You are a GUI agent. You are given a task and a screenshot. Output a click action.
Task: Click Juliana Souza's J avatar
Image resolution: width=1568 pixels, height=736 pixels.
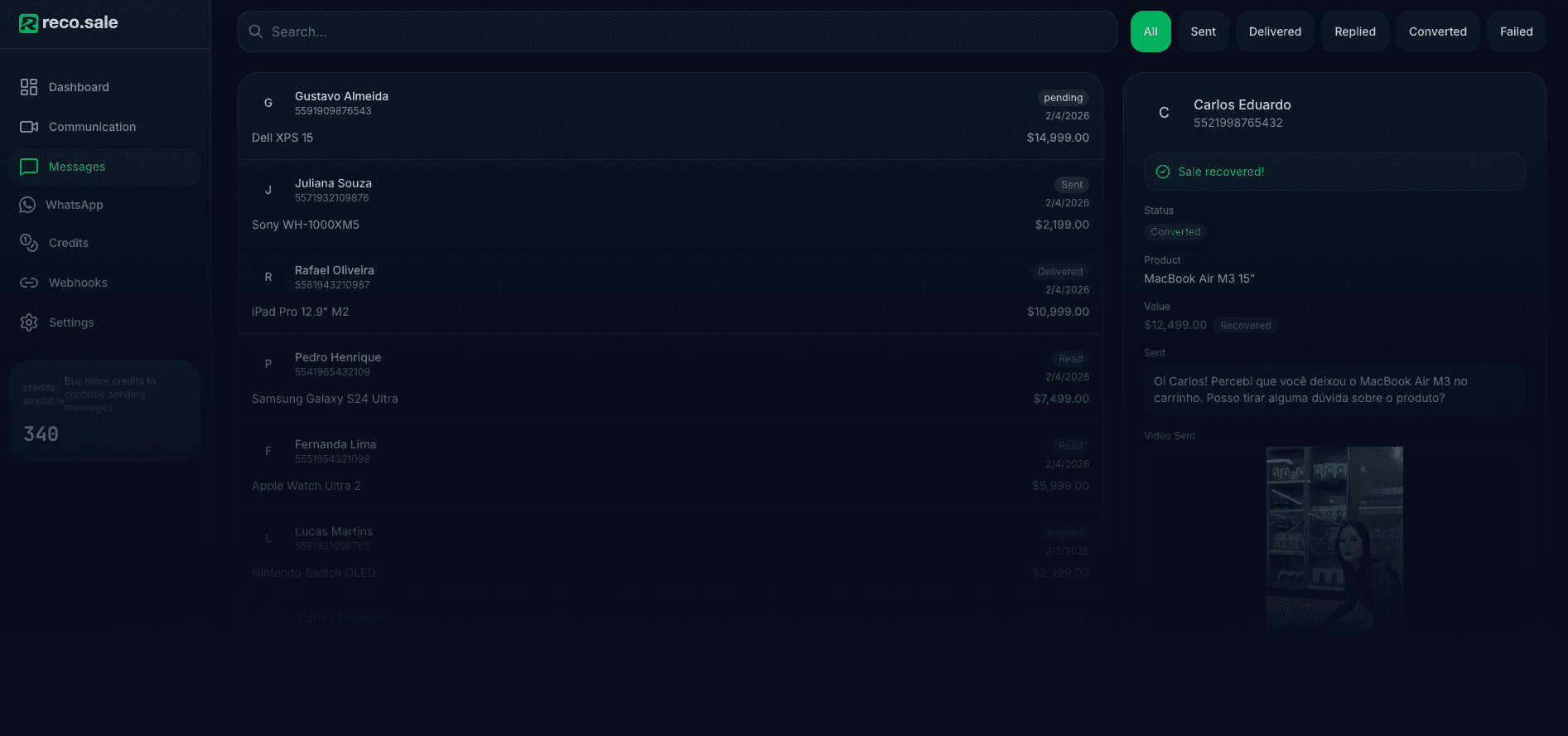pos(268,190)
